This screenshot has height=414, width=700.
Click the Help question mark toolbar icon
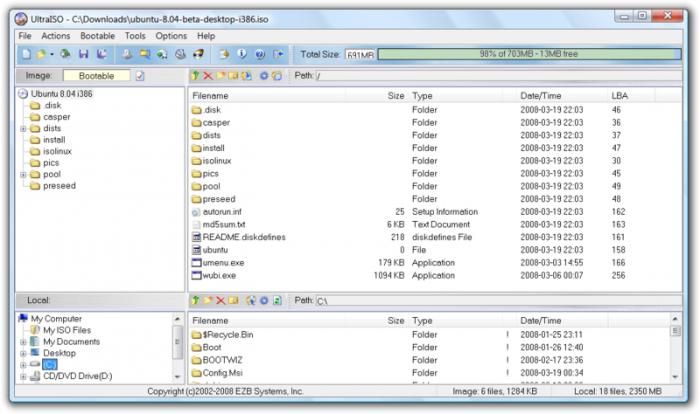(260, 54)
